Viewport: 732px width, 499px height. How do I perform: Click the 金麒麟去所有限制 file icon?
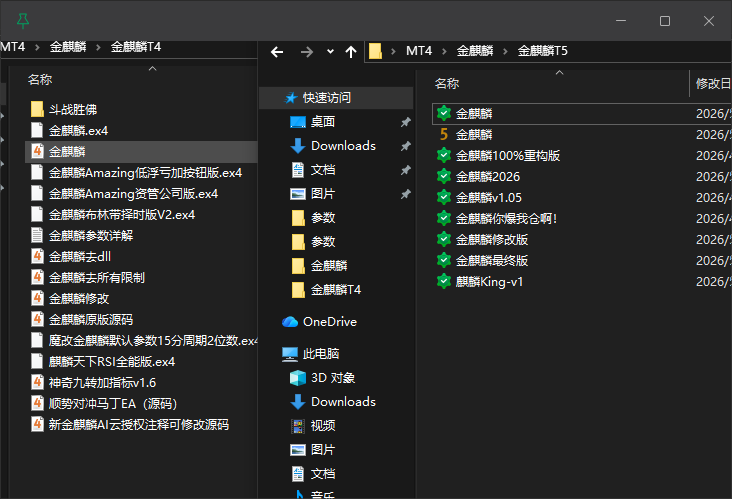(x=37, y=277)
